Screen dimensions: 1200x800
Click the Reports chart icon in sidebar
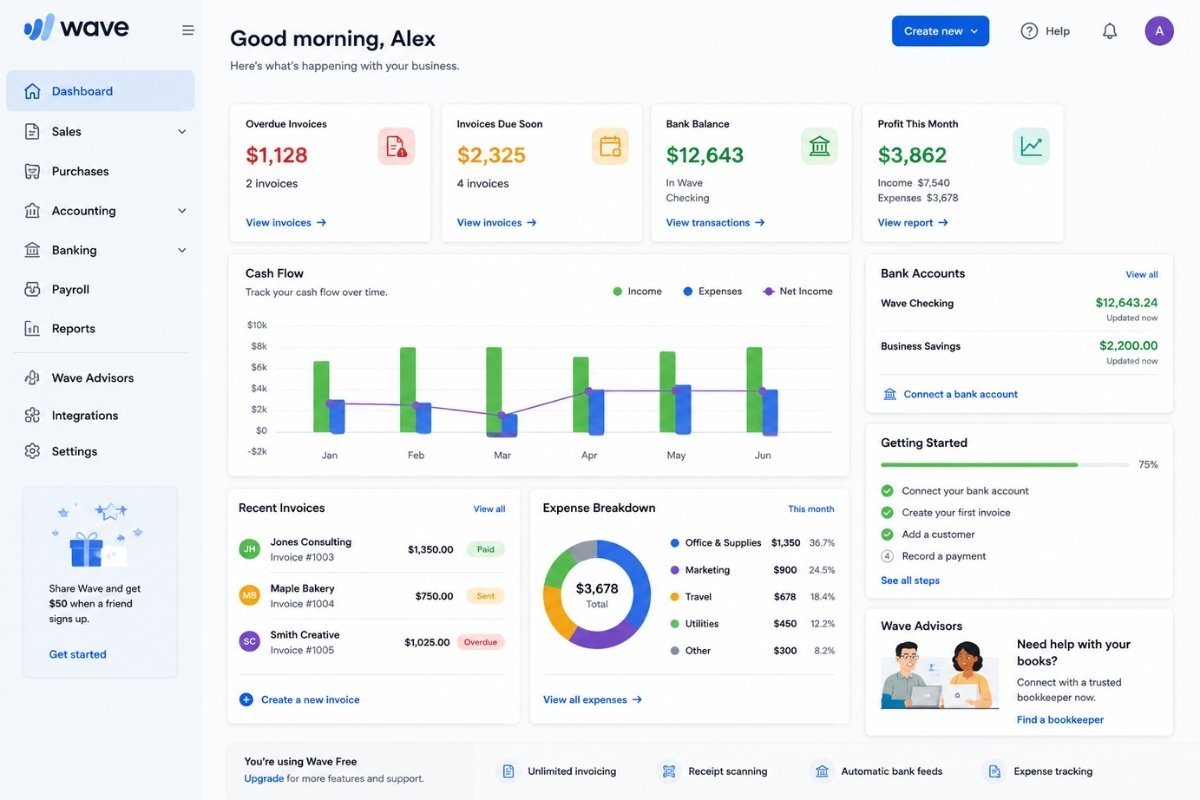click(x=32, y=328)
